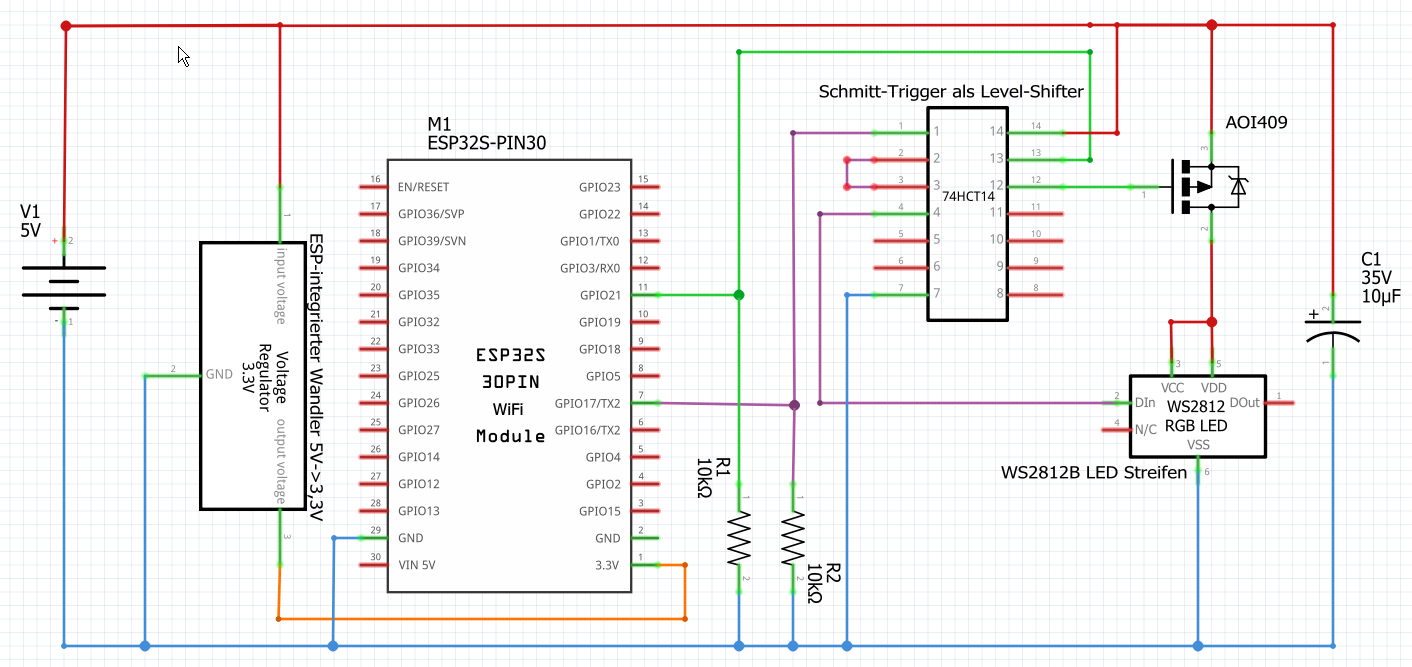Click the GPIO4 pin label
1412x667 pixels.
[603, 457]
